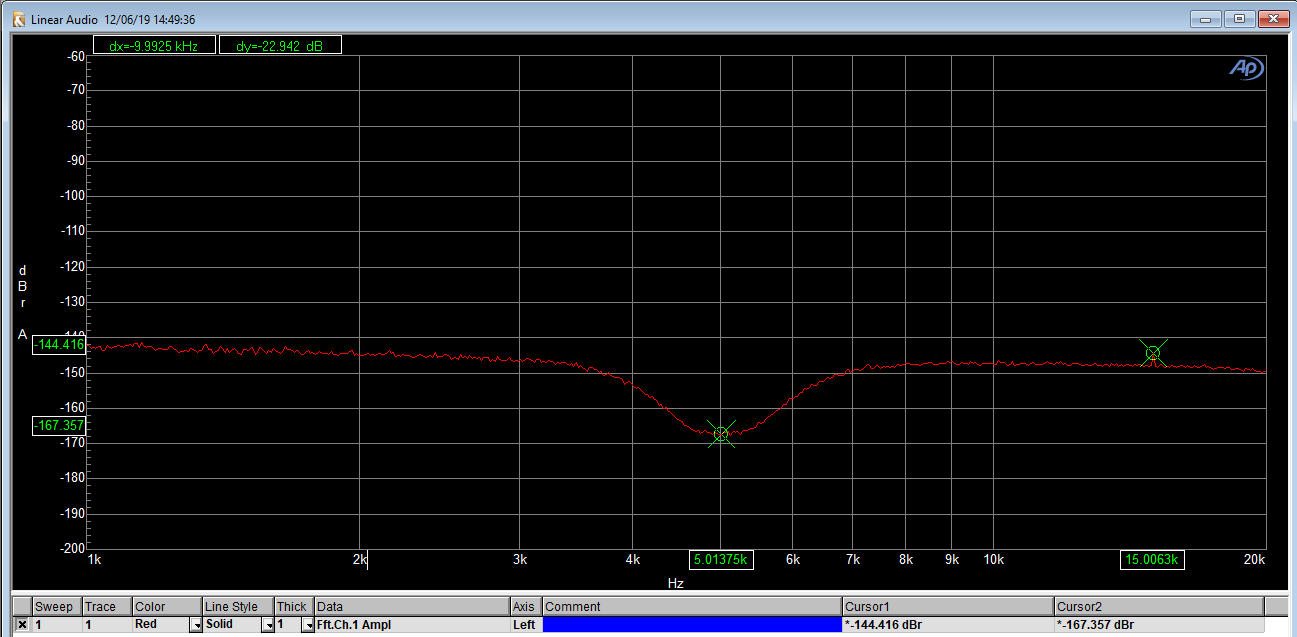The height and width of the screenshot is (637, 1297).
Task: Click the Cursor2 column header
Action: click(1159, 607)
